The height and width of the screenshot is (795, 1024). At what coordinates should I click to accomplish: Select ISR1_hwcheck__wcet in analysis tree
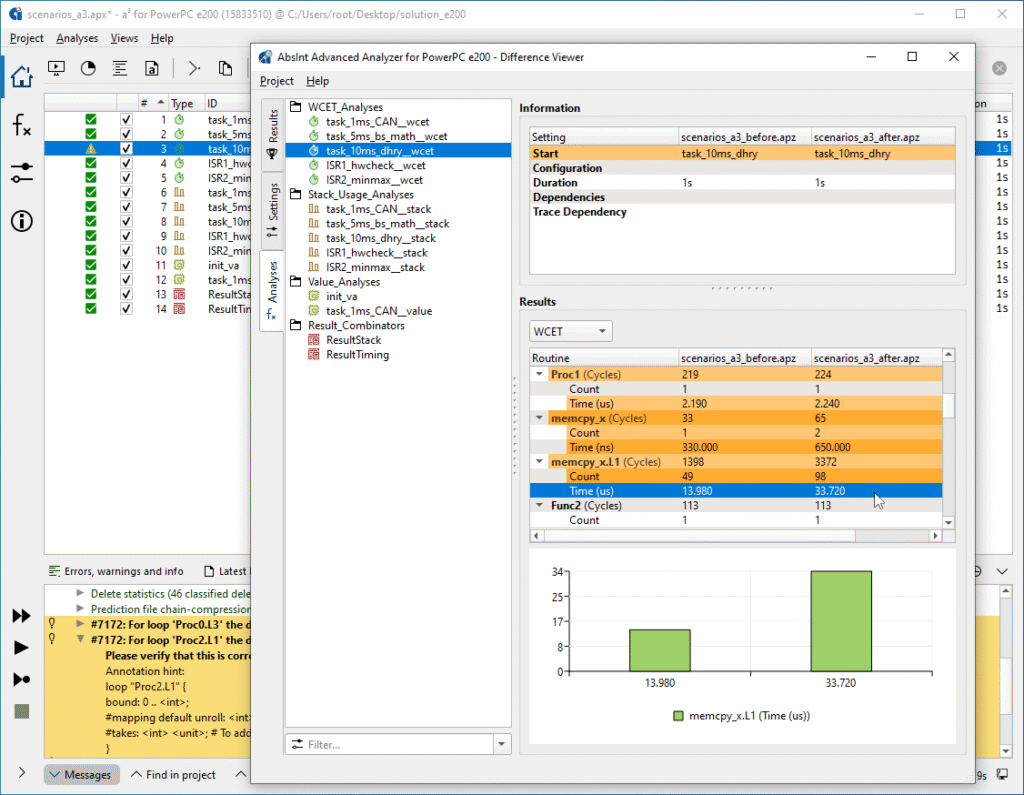pos(376,165)
